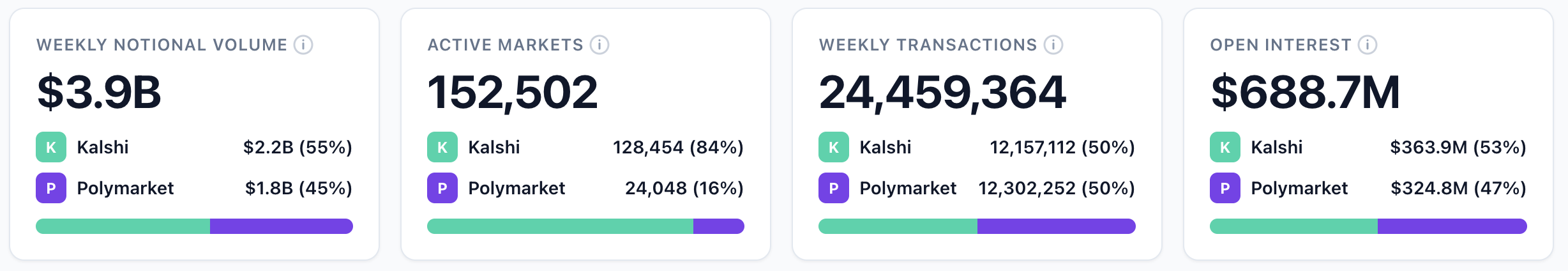This screenshot has width=1568, height=271.
Task: Click the 24,459,364 weekly transactions total
Action: (x=942, y=92)
